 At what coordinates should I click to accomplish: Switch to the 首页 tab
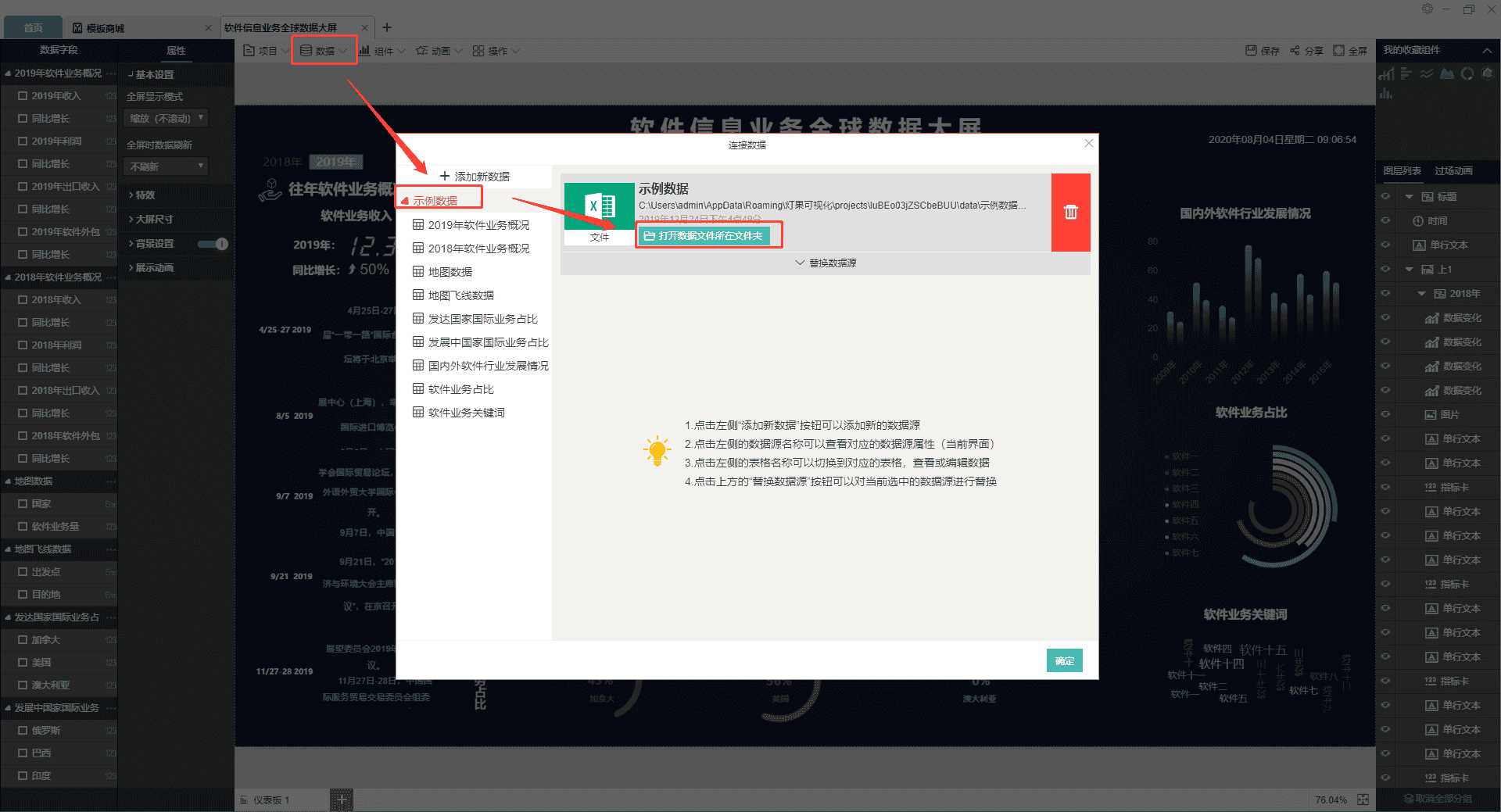pyautogui.click(x=33, y=27)
